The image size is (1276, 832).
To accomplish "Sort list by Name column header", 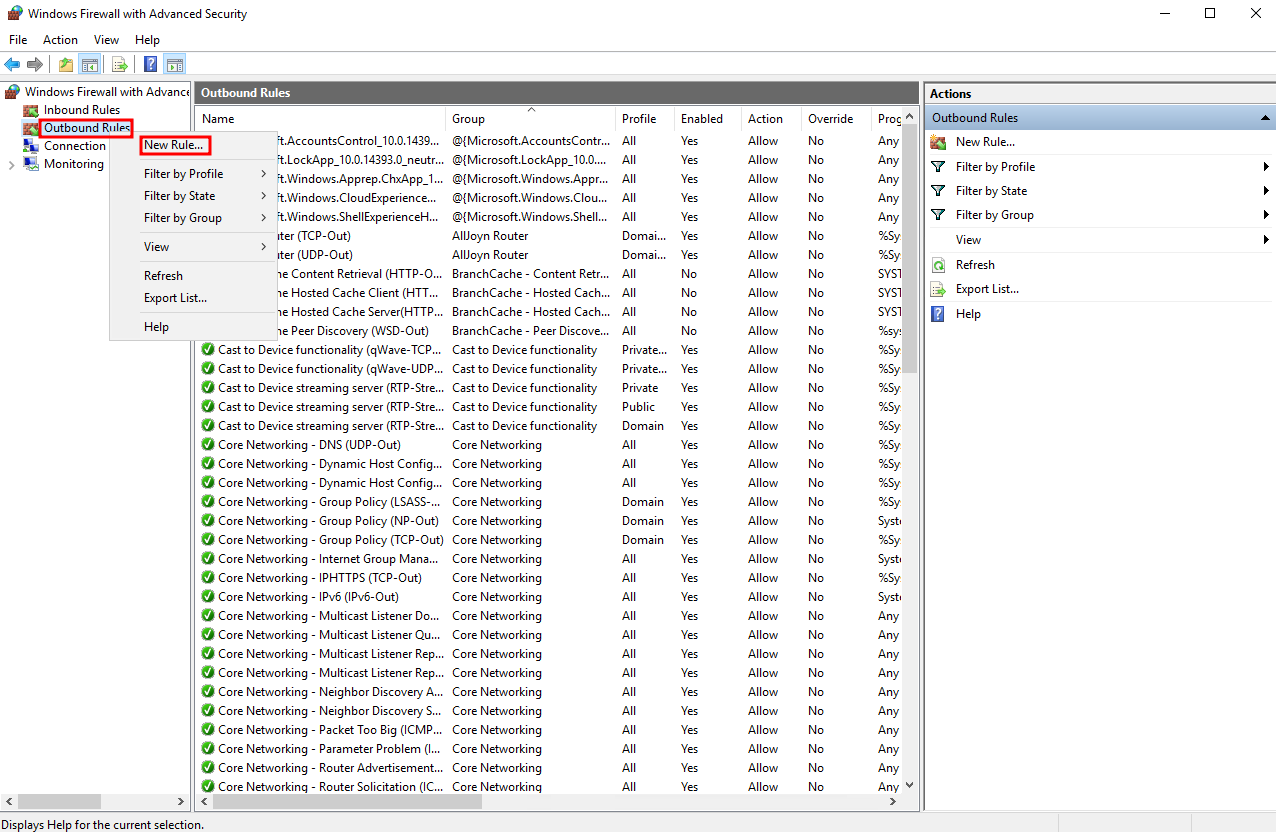I will (x=320, y=119).
